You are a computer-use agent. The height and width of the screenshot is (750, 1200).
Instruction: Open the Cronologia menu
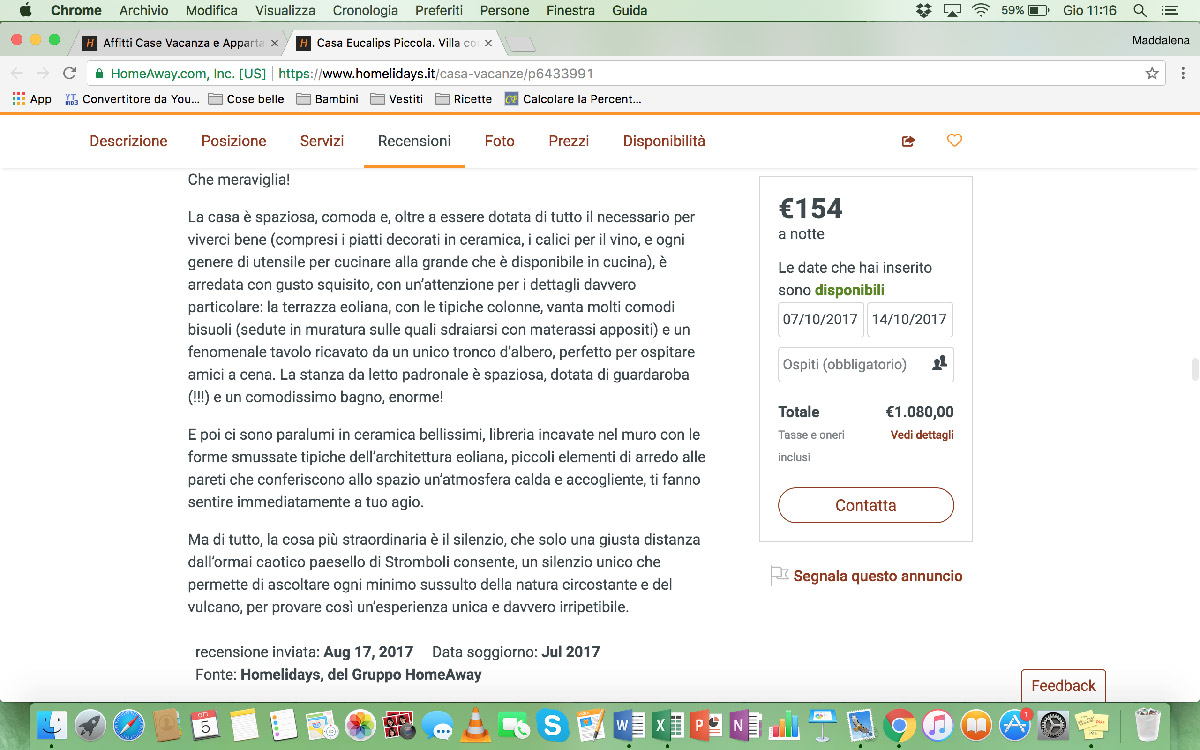tap(366, 11)
